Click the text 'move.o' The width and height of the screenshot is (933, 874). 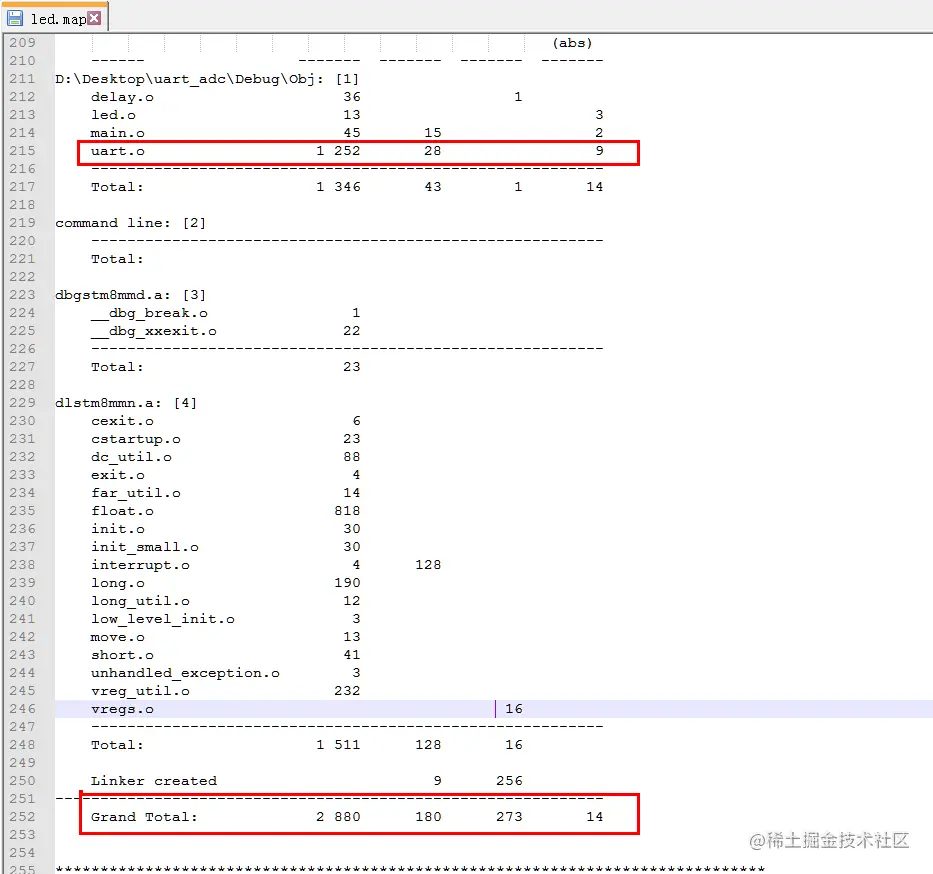(117, 637)
